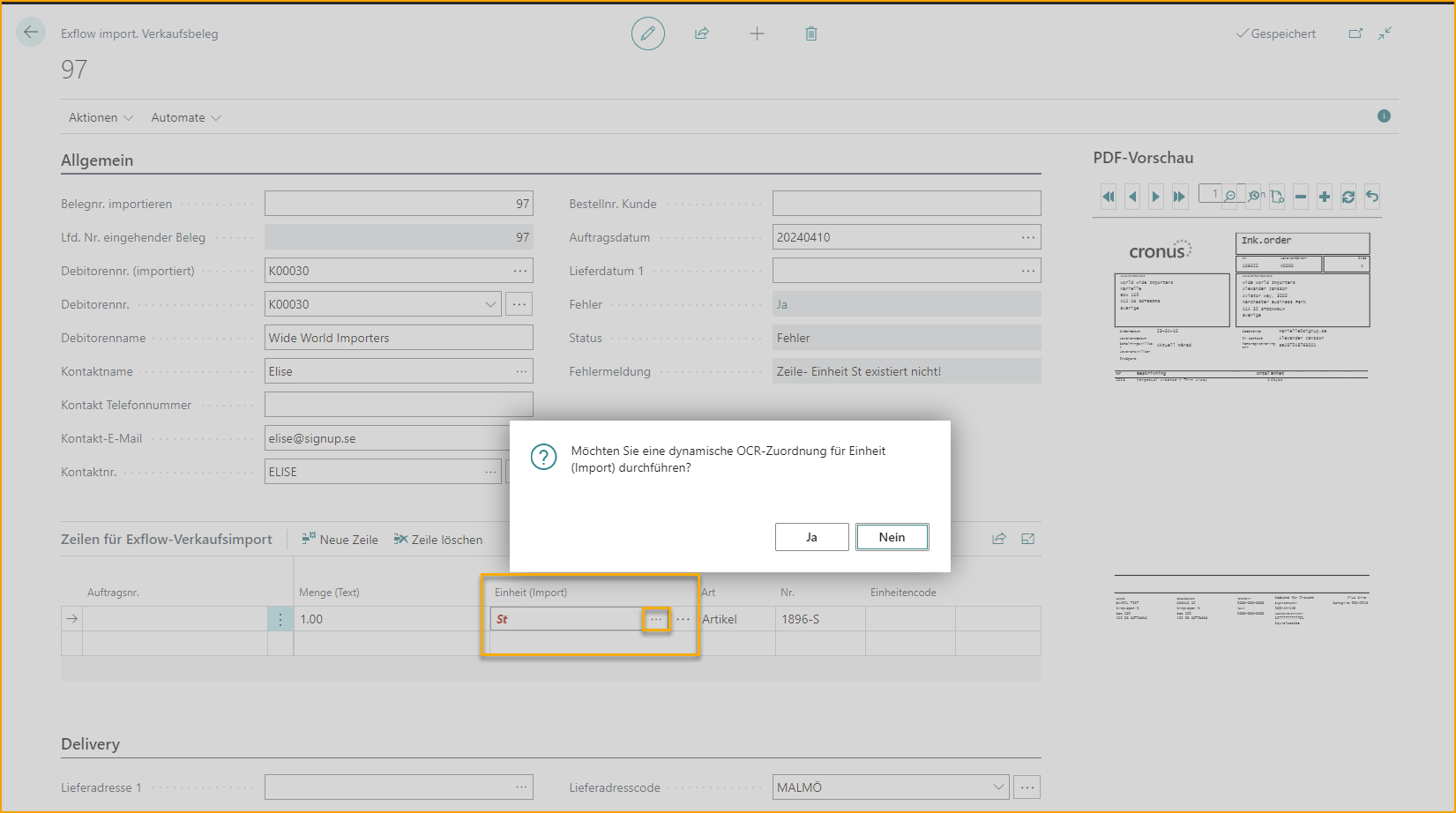Go to the last PDF page icon
The image size is (1456, 813).
tap(1179, 197)
